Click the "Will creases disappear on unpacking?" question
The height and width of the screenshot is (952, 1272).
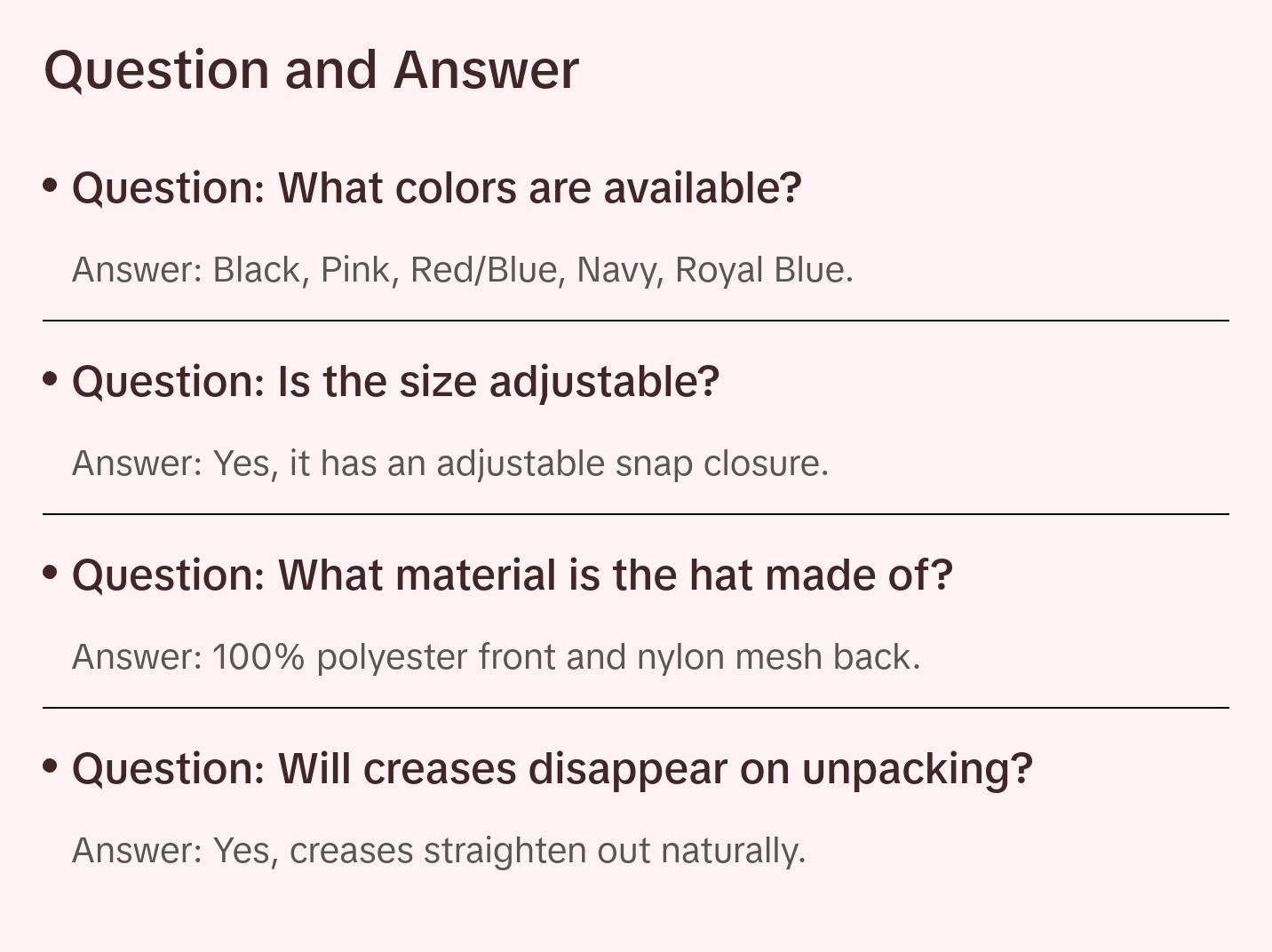click(x=552, y=769)
